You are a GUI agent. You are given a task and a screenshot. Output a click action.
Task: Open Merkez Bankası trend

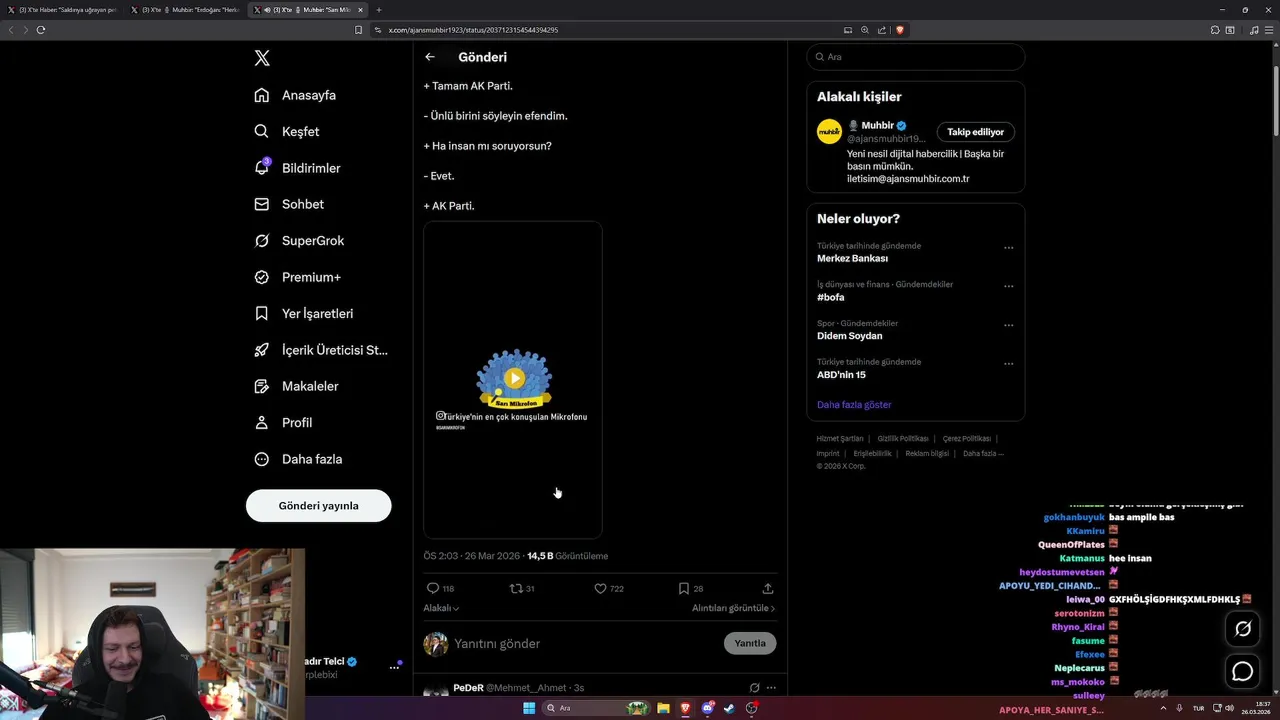[x=852, y=258]
